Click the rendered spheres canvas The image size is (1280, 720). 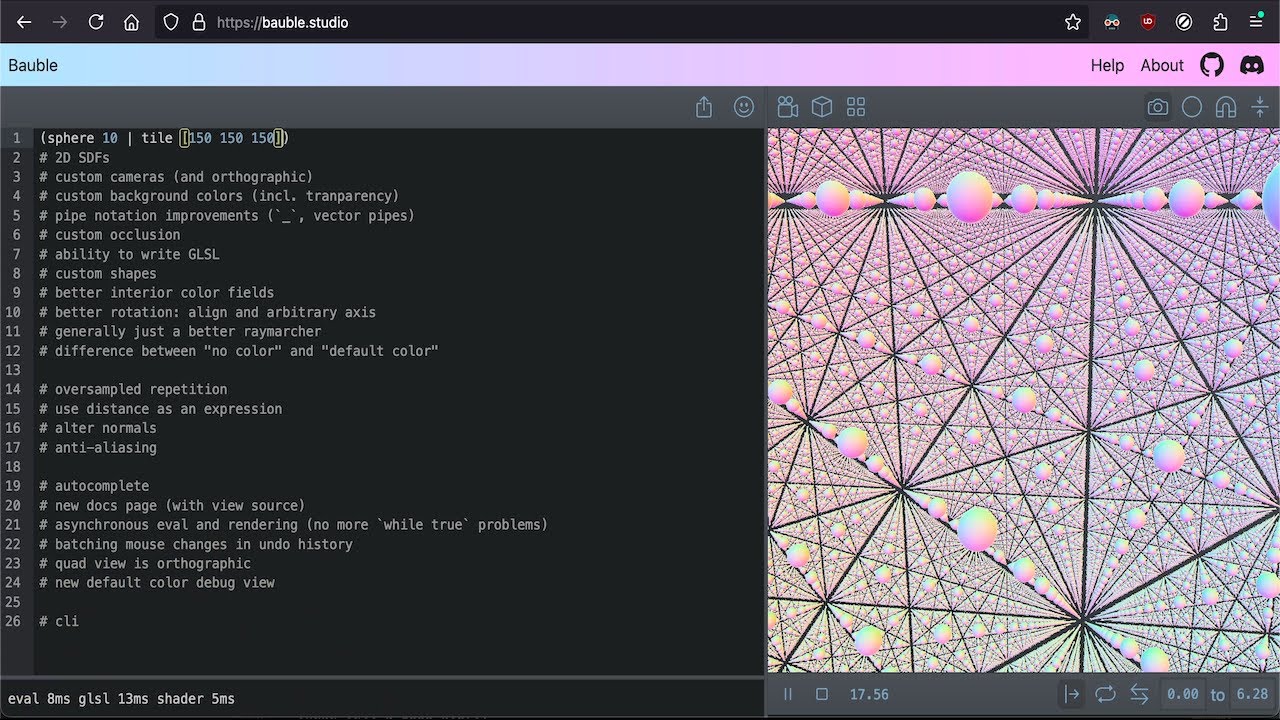point(1024,400)
